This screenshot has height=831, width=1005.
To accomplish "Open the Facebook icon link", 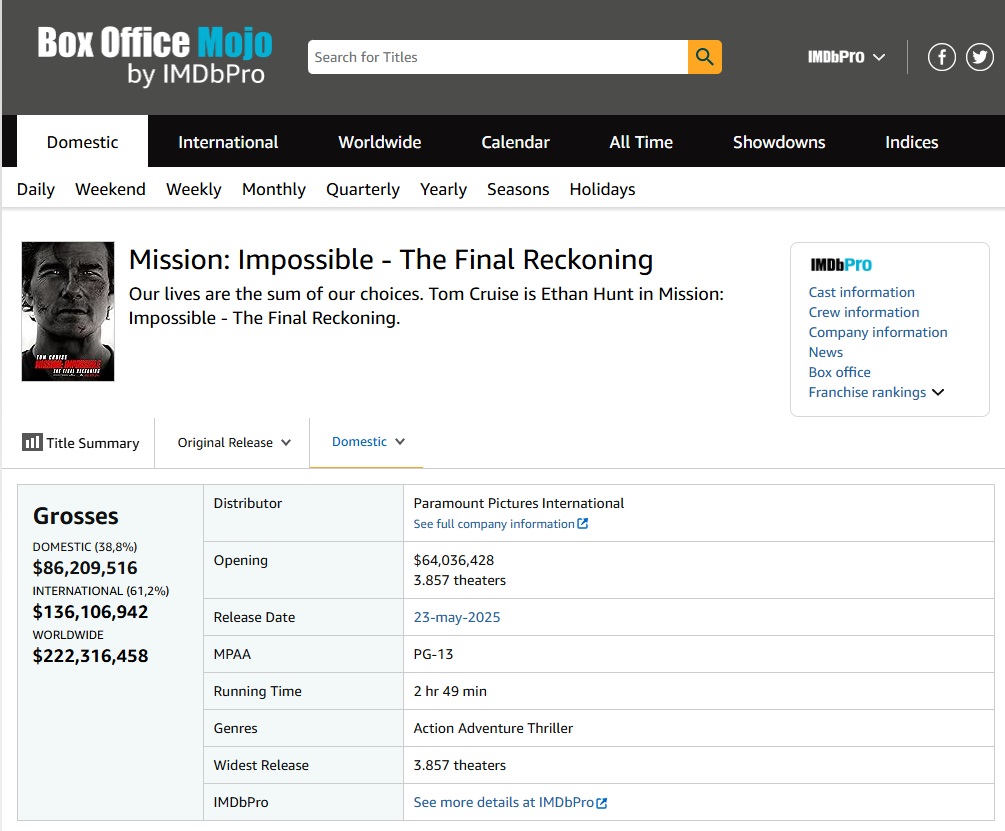I will [x=942, y=57].
